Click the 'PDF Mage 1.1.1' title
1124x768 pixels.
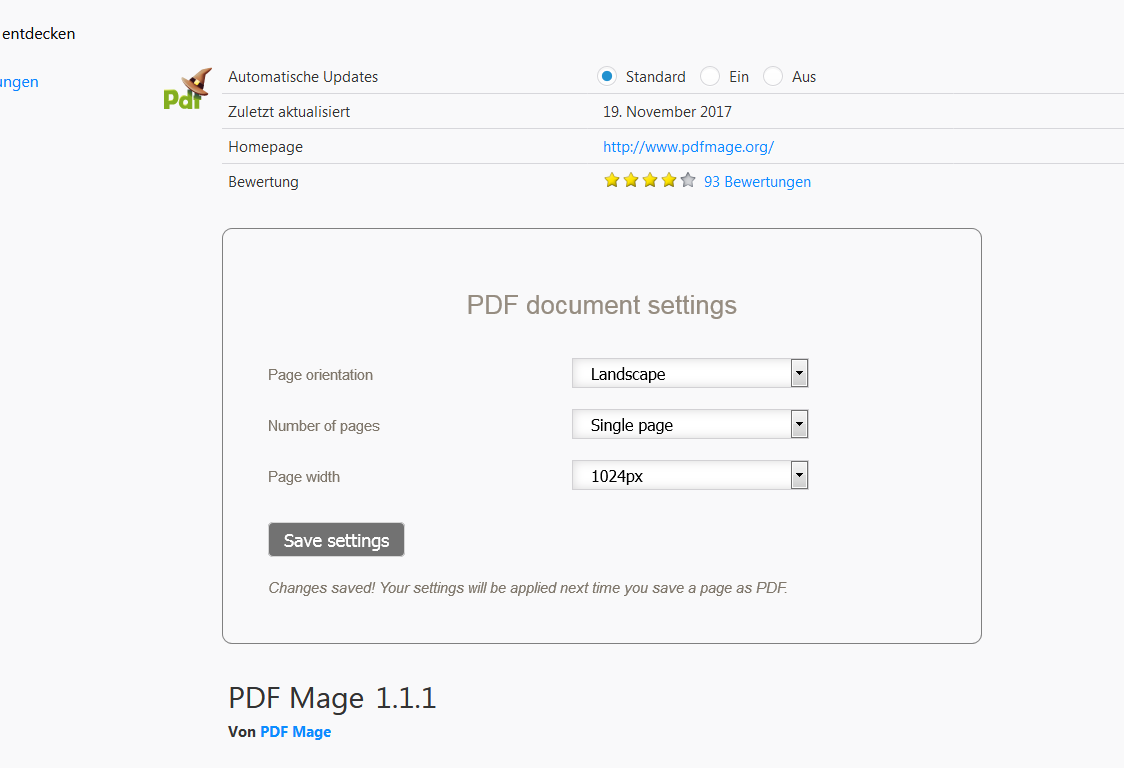tap(332, 698)
